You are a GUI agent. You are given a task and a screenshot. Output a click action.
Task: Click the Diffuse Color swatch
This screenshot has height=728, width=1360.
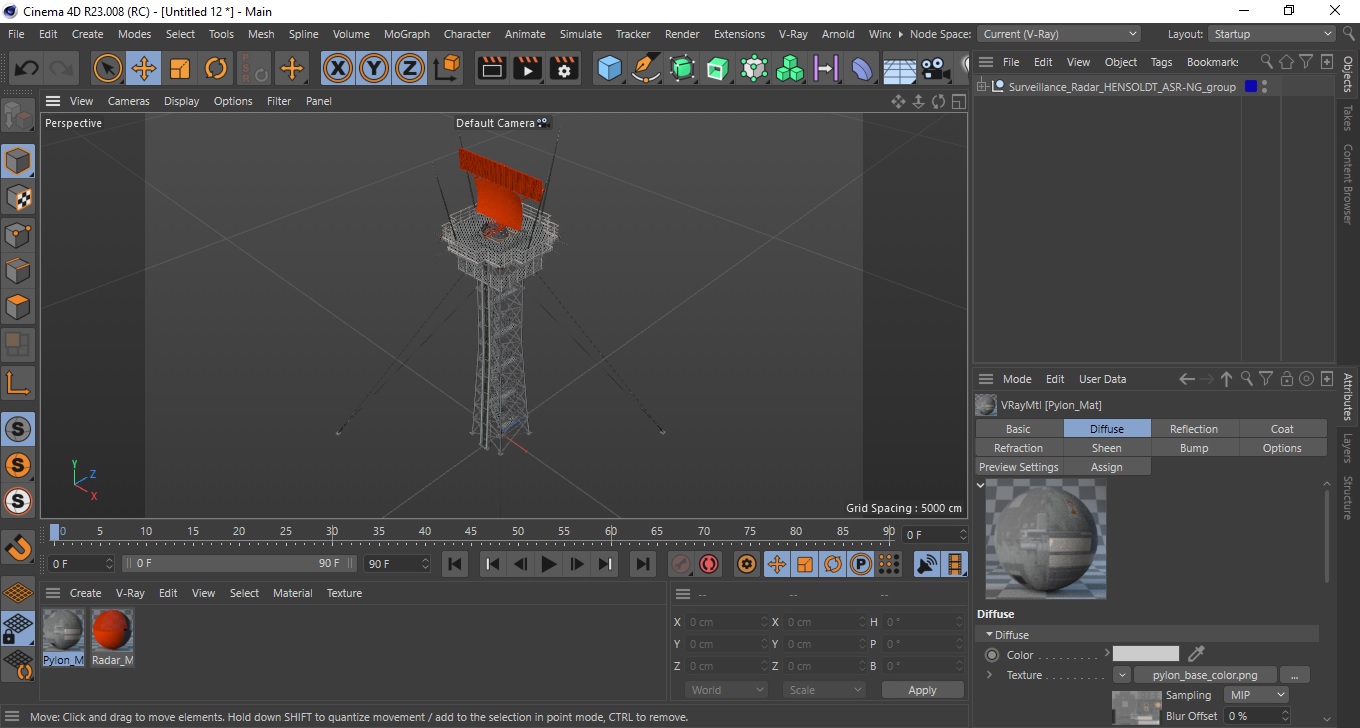tap(1146, 654)
